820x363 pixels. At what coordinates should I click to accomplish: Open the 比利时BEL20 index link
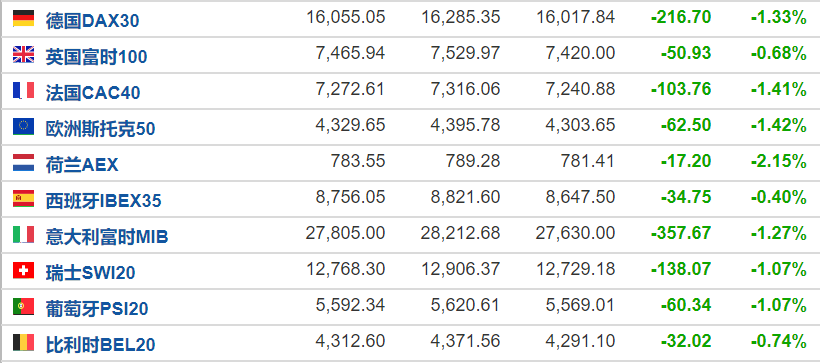pos(100,345)
